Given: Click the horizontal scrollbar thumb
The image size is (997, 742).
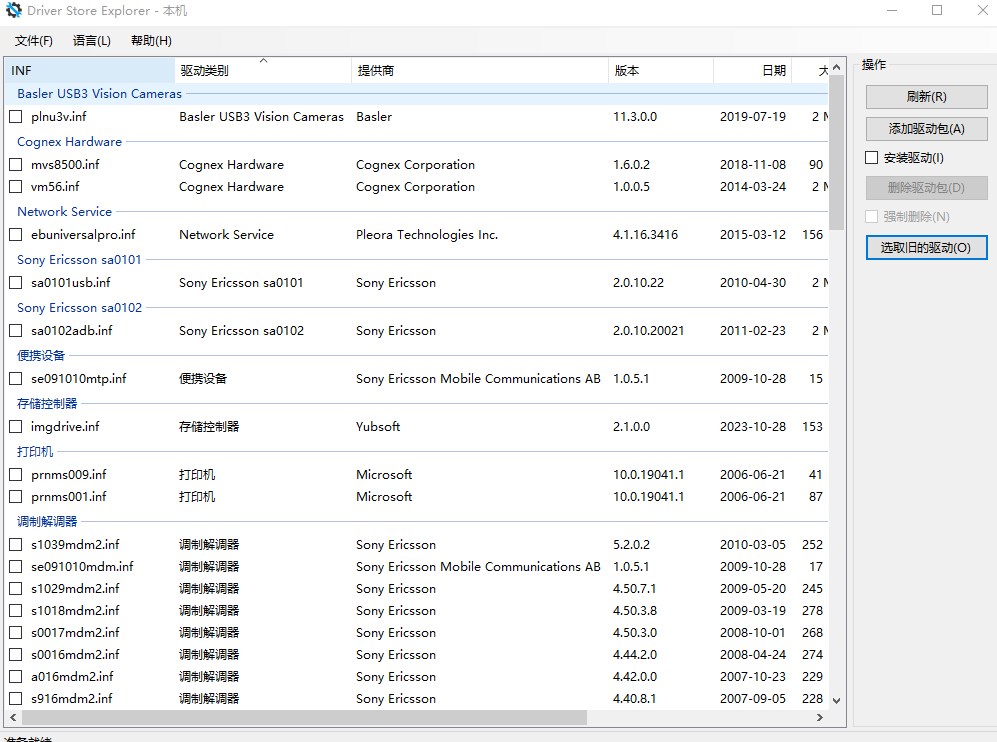Looking at the screenshot, I should click(x=304, y=718).
